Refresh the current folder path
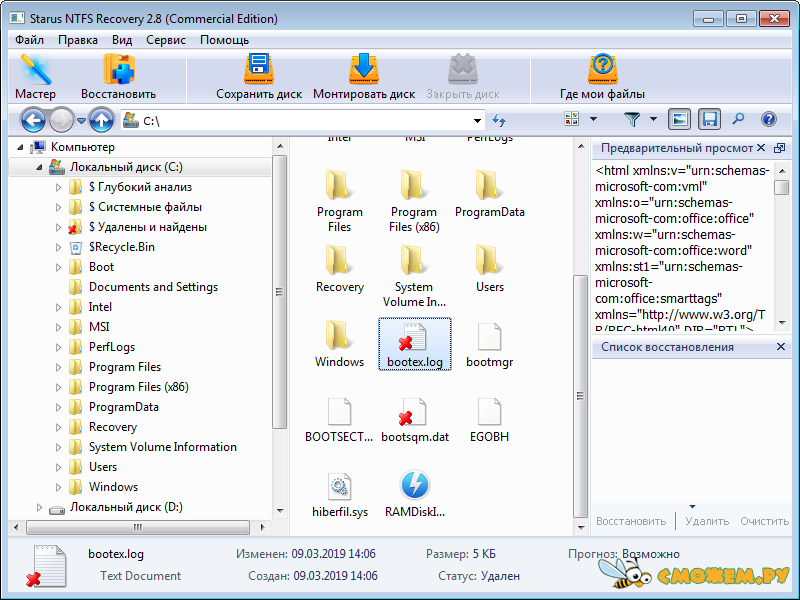This screenshot has width=800, height=600. coord(499,121)
